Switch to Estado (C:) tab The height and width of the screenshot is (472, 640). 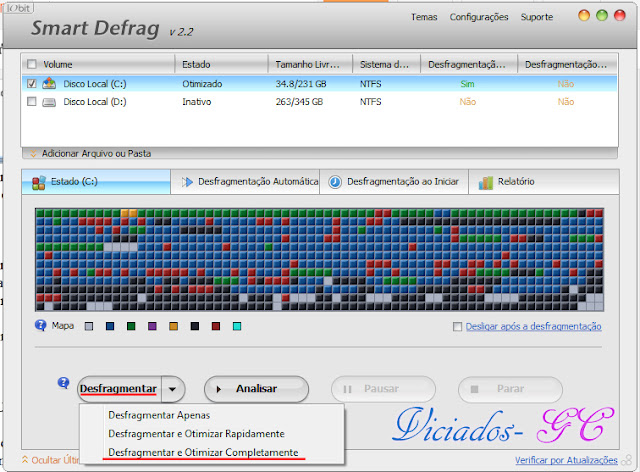pos(96,182)
